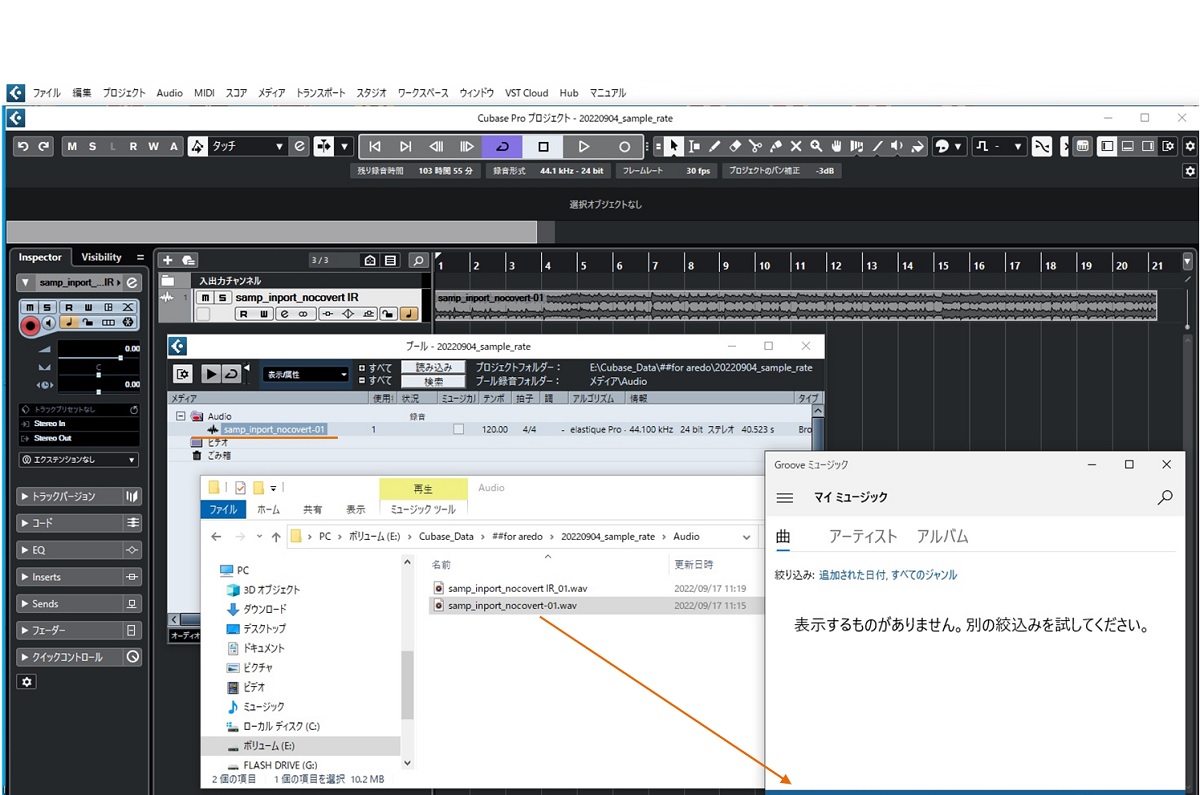
Task: Toggle global Mute (M) state button
Action: pos(71,147)
